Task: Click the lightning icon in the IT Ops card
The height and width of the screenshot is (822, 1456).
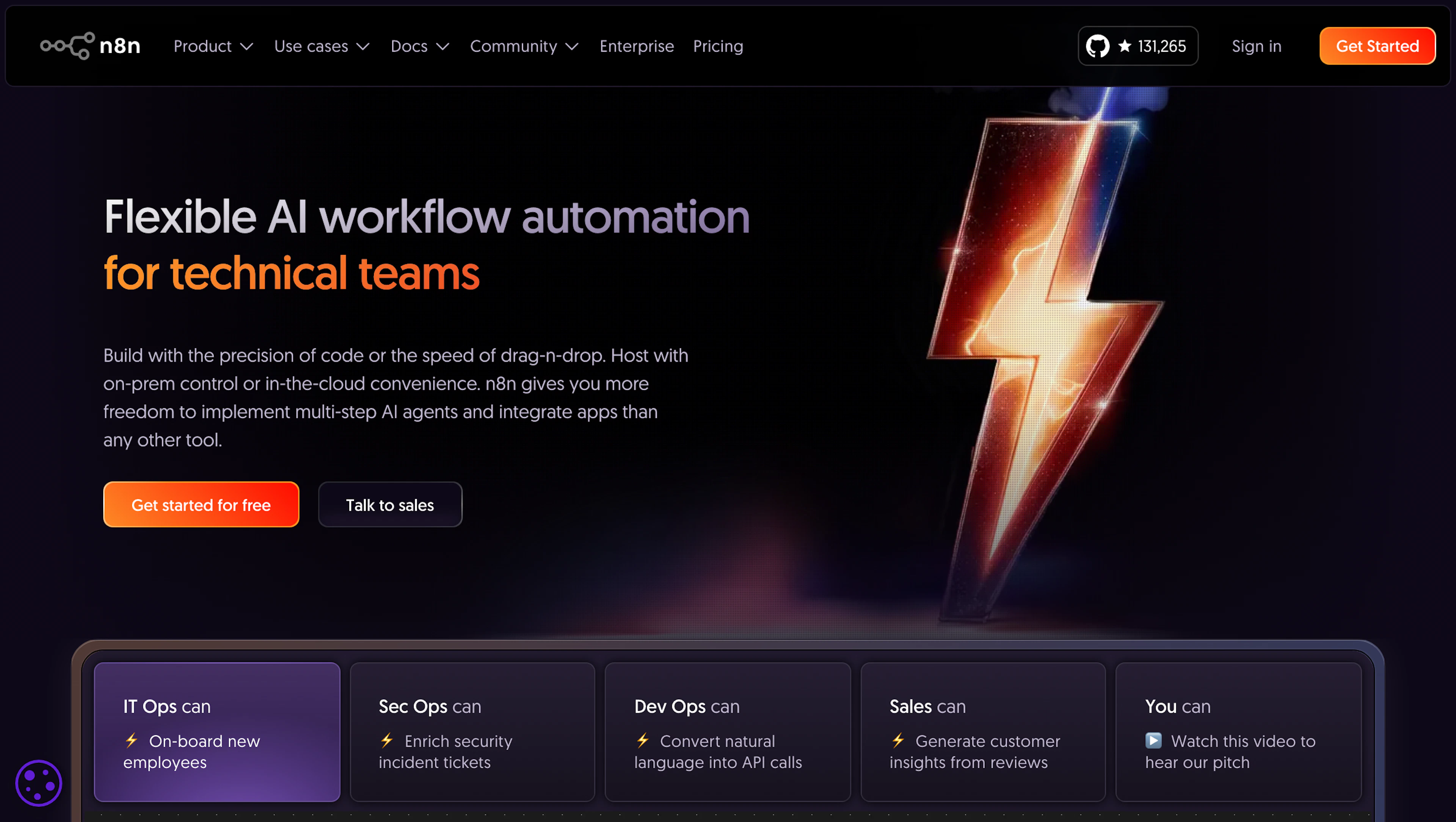Action: click(132, 741)
